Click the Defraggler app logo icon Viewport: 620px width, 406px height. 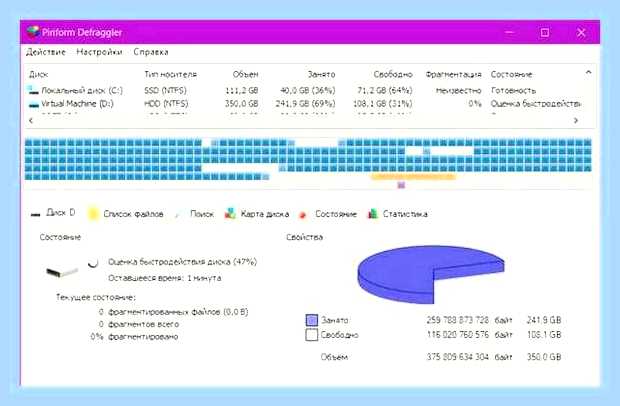pos(33,32)
